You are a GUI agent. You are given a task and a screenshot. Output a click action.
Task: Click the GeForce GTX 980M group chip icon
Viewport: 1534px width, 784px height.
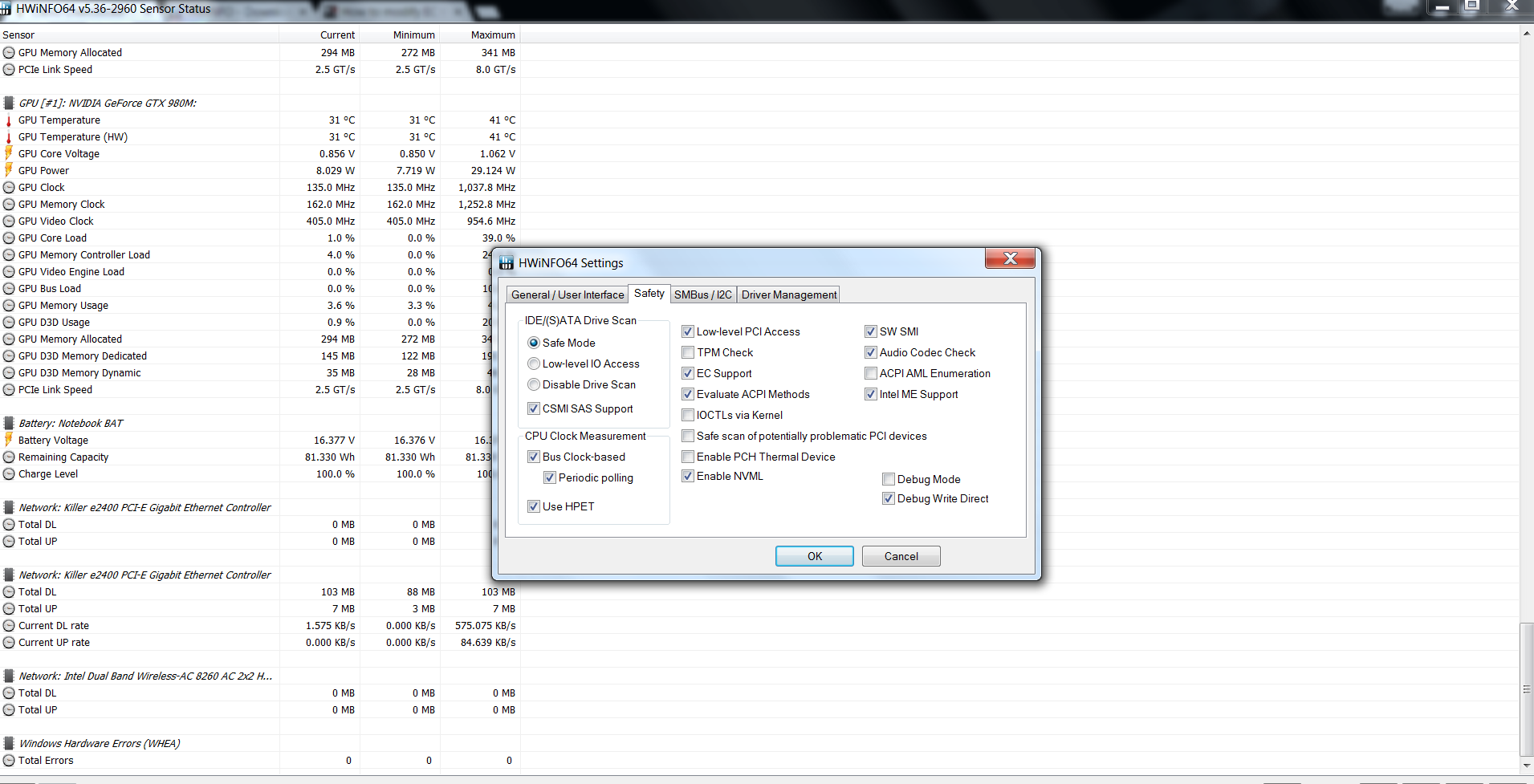coord(9,103)
